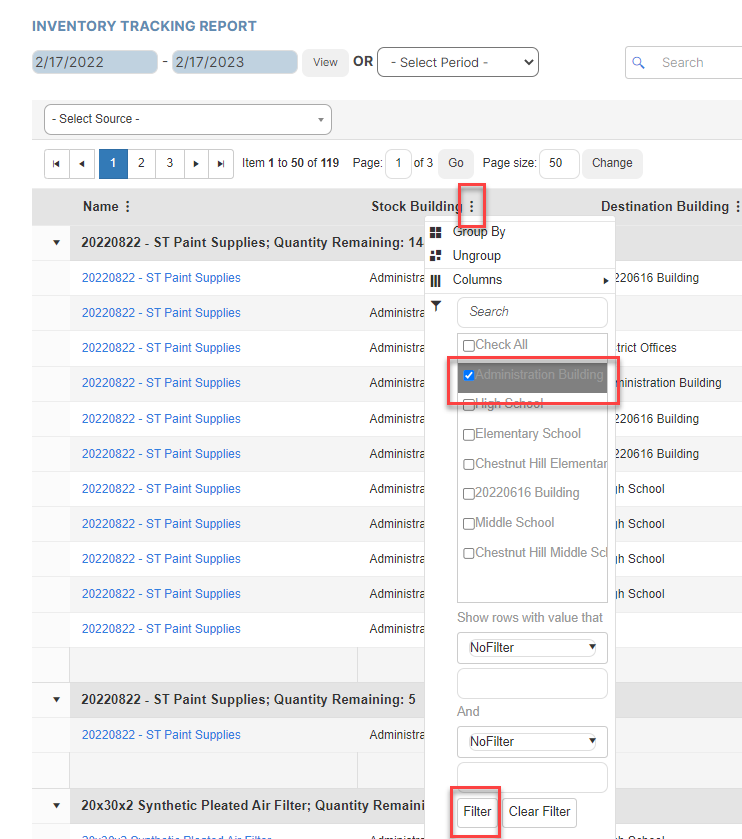
Task: Open the Destination Building column options menu
Action: (x=737, y=207)
